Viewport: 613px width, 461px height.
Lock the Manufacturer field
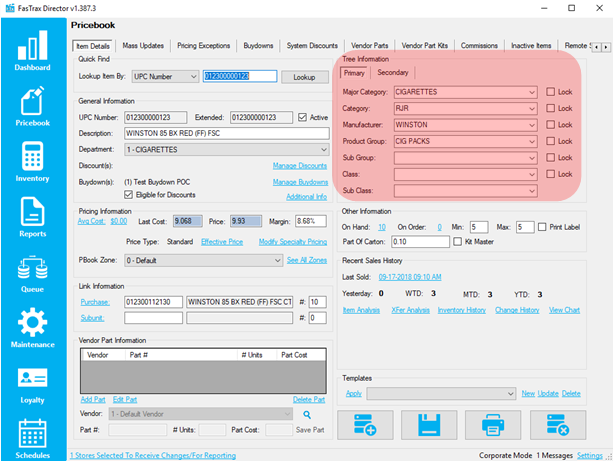coord(550,125)
